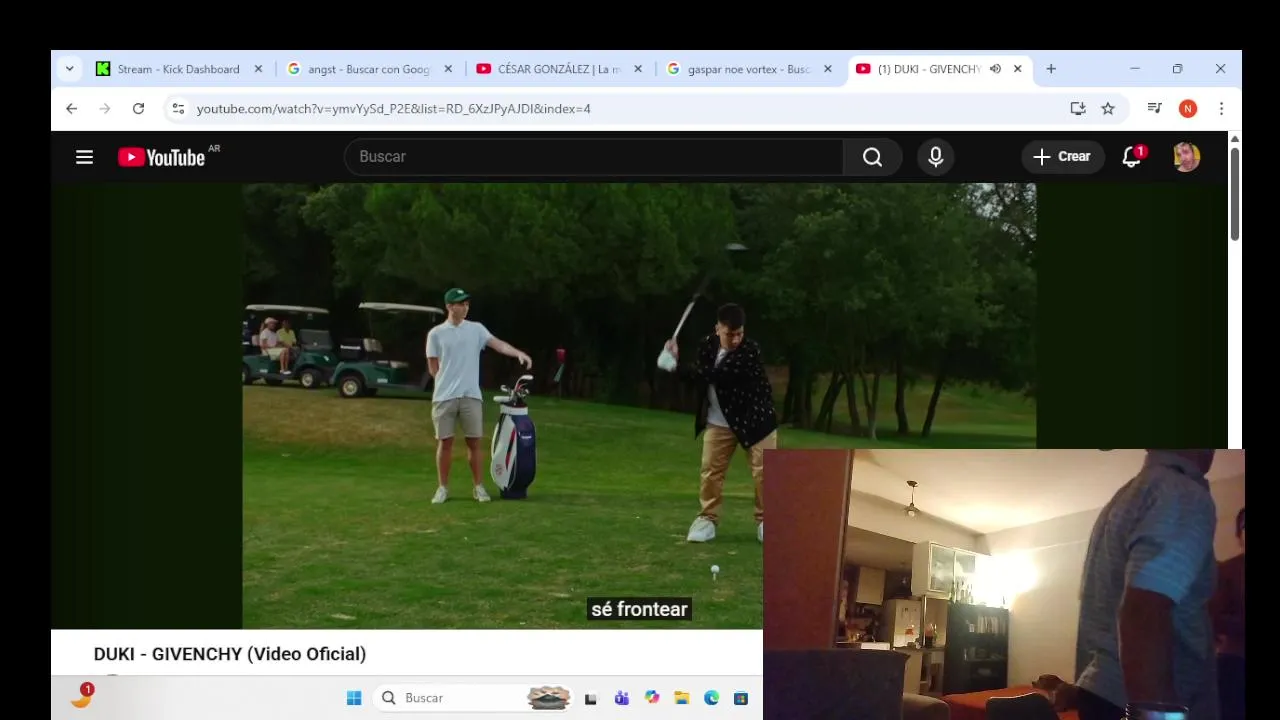Click the 'sé frontear' subtitle caption
Image resolution: width=1280 pixels, height=720 pixels.
click(639, 609)
